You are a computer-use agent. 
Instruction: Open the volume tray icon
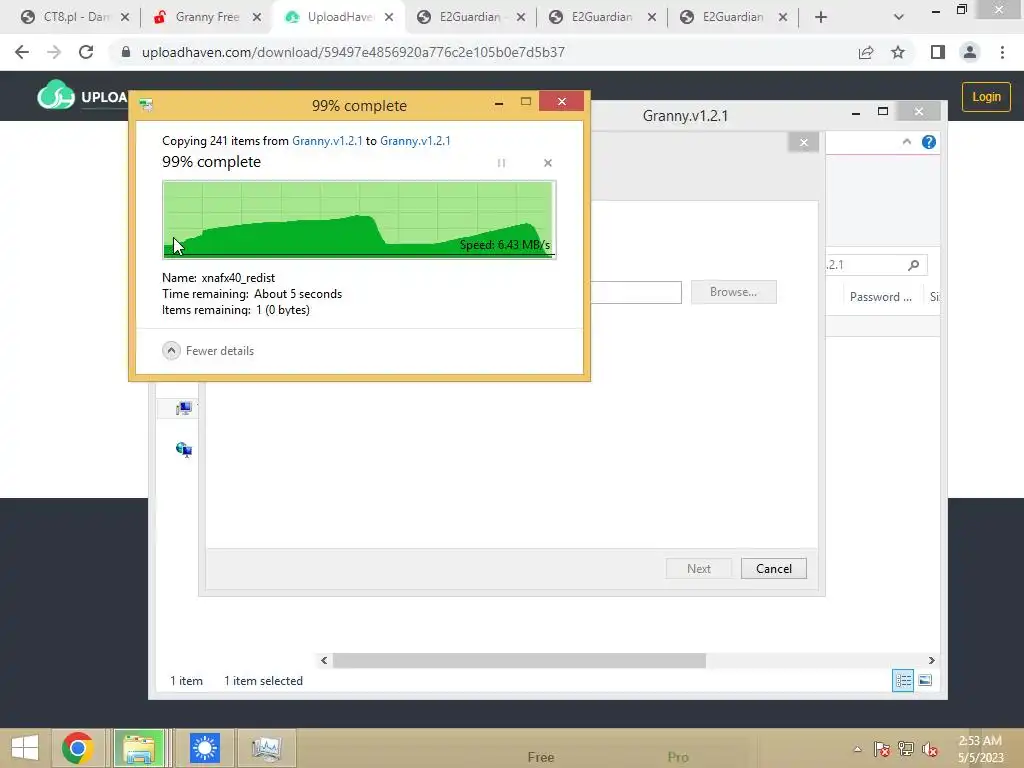click(x=930, y=749)
